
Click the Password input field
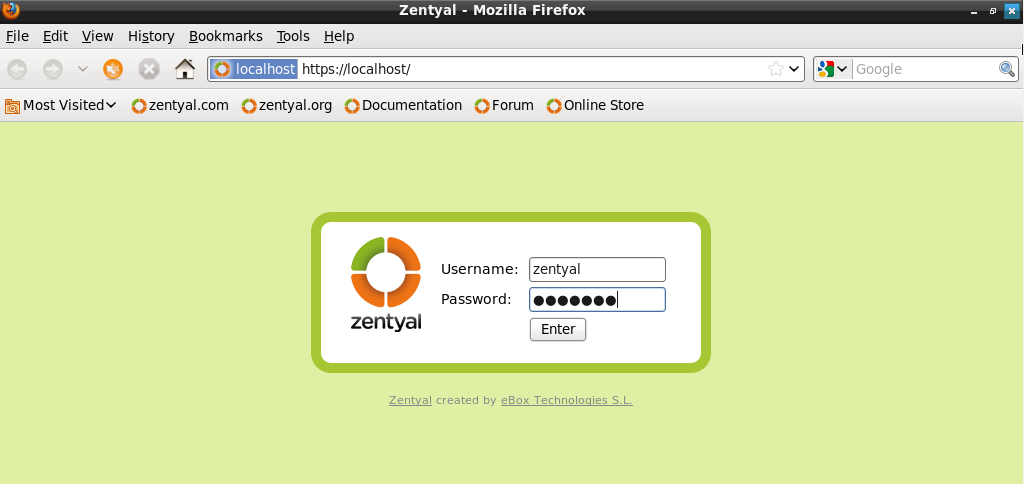[598, 299]
